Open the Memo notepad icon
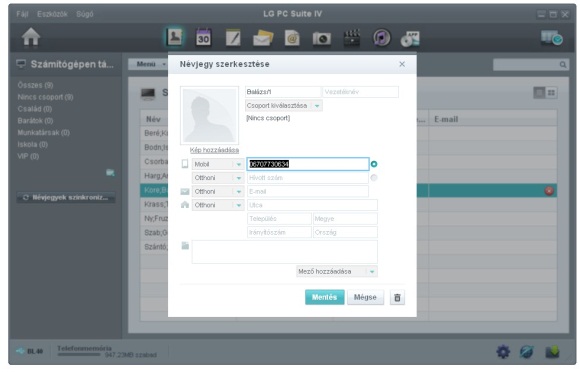Screen dimensions: 580x372 [x=233, y=38]
